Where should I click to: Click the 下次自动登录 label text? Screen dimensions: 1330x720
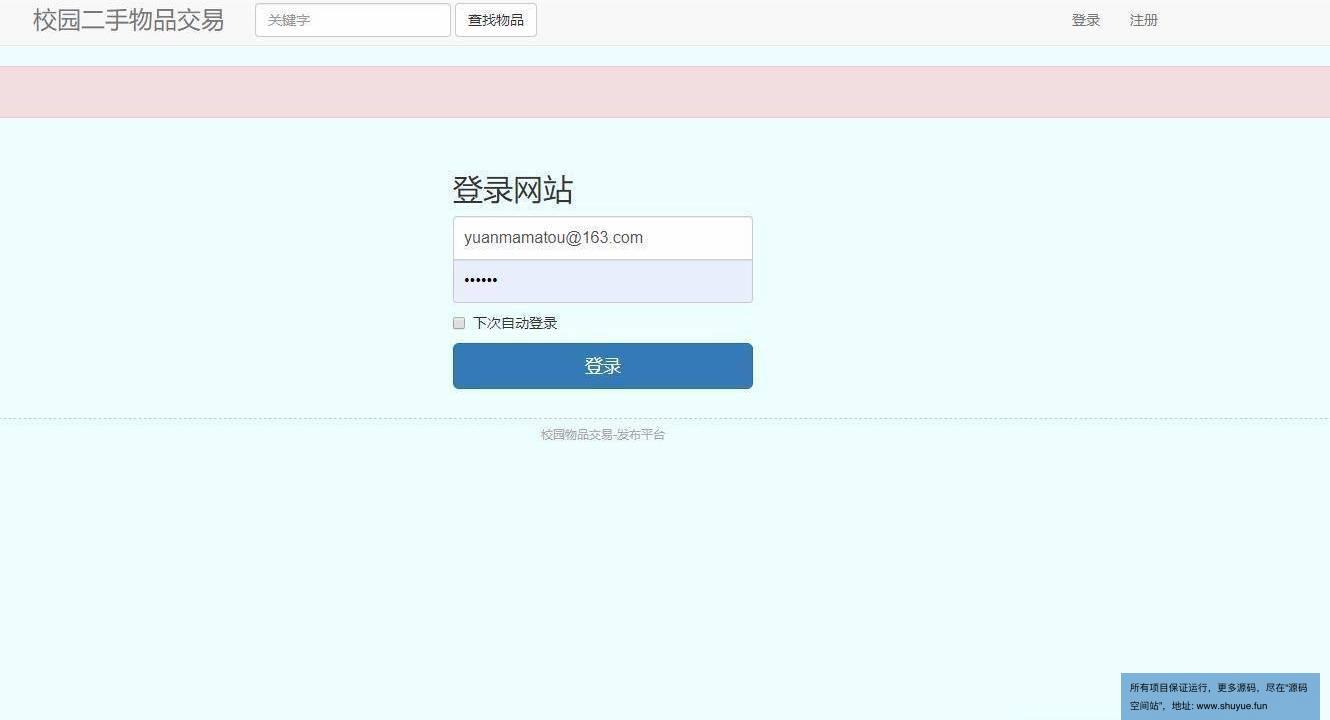click(514, 323)
